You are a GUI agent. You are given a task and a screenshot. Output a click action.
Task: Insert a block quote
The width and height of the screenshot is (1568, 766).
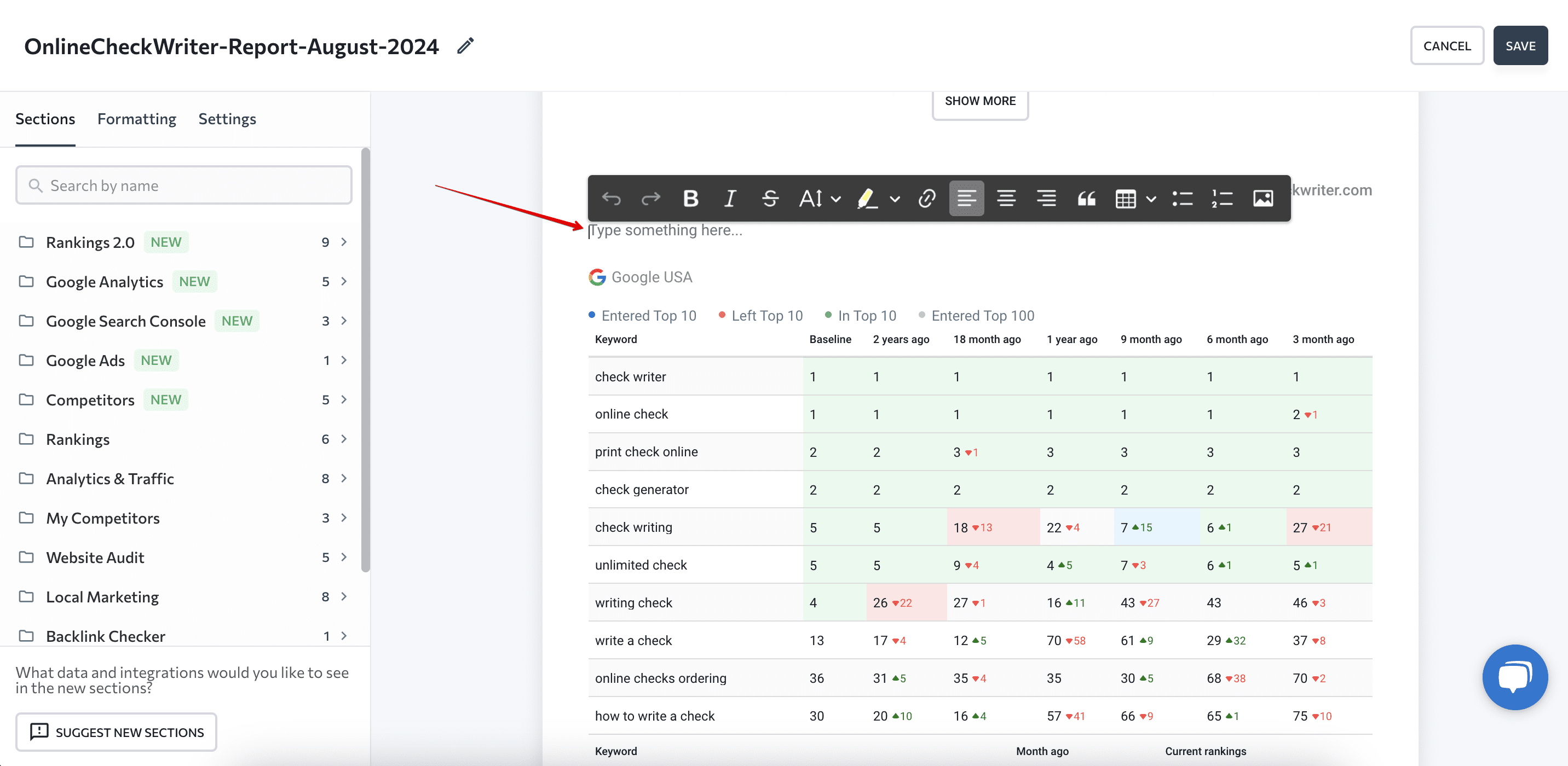click(x=1086, y=199)
